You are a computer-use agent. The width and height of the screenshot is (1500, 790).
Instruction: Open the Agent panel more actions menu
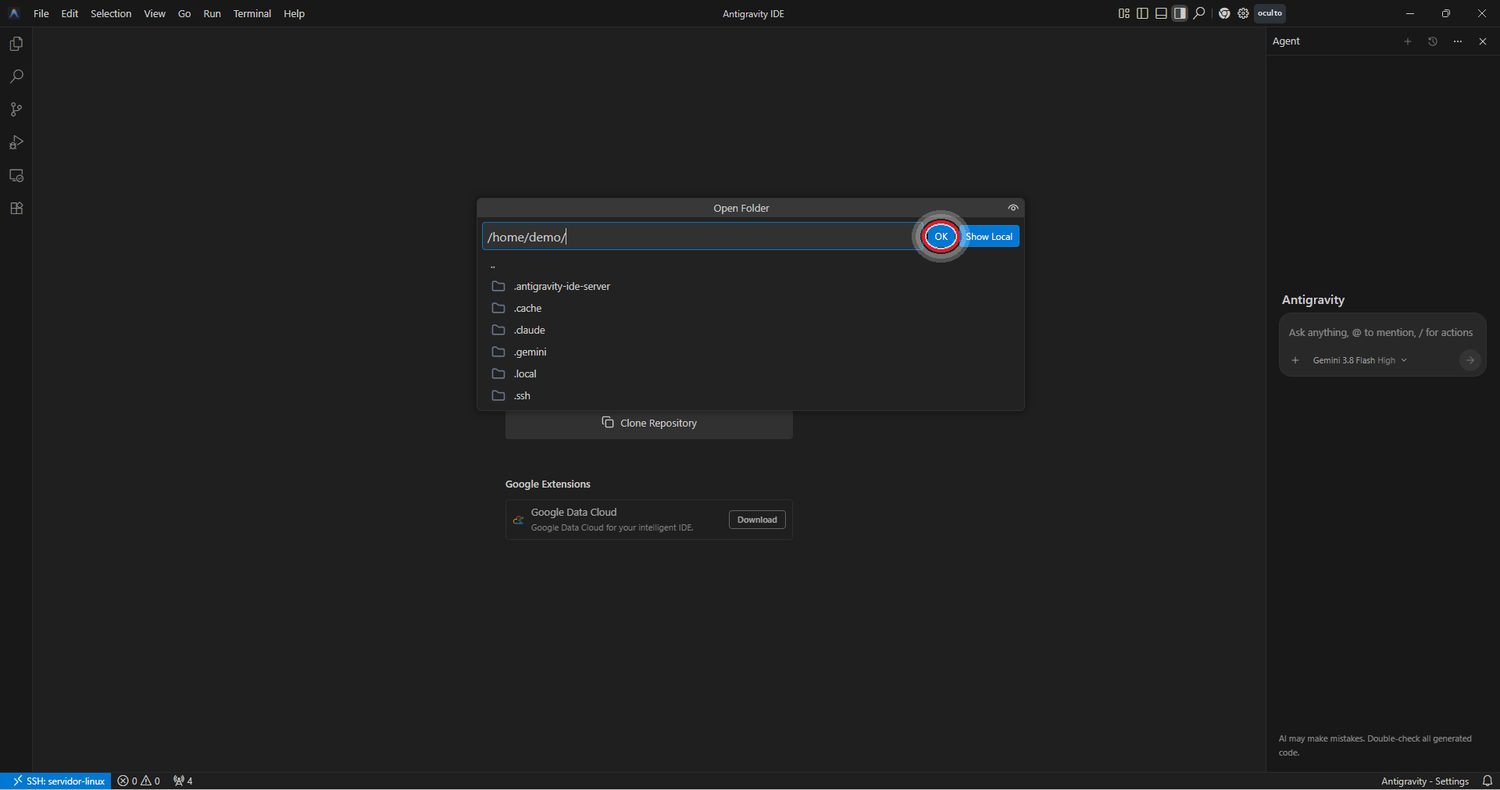[x=1458, y=42]
